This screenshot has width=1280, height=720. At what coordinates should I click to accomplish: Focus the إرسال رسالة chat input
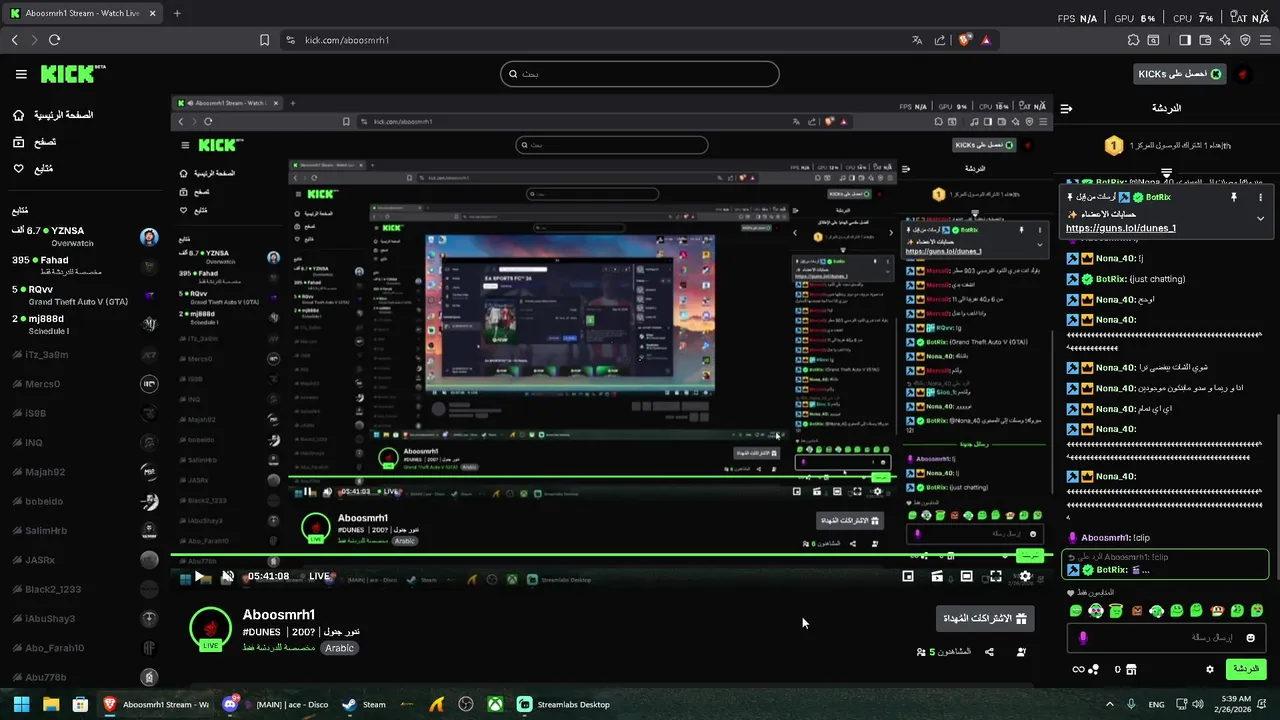[x=1167, y=637]
